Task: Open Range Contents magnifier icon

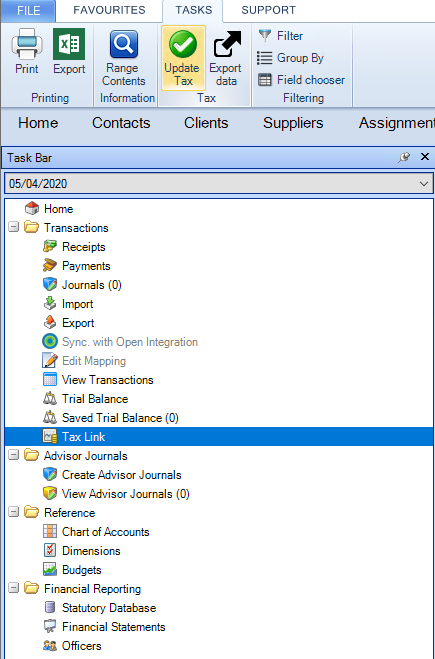Action: 124,44
